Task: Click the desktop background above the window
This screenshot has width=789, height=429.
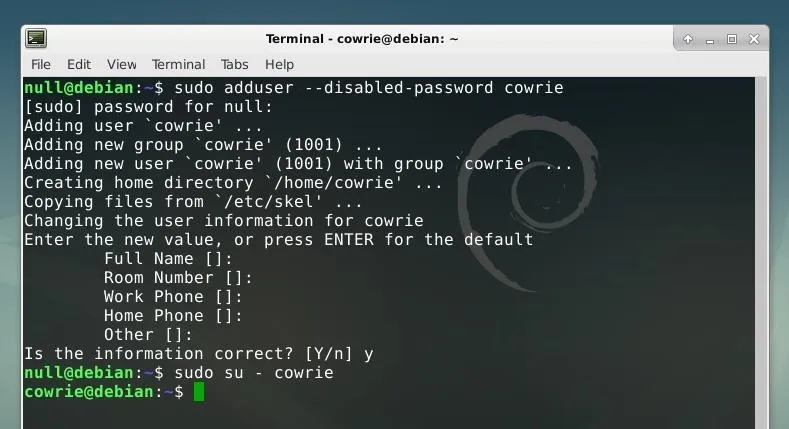Action: [x=394, y=11]
